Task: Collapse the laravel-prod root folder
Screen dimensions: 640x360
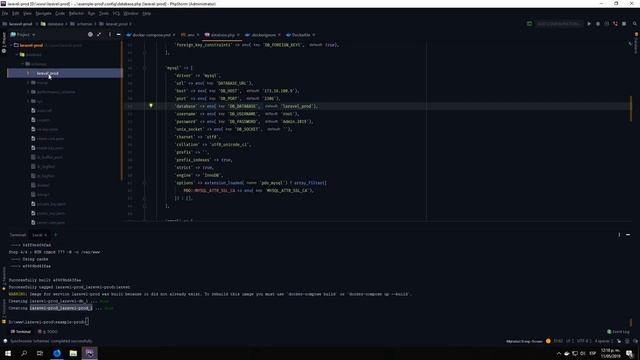Action: pyautogui.click(x=11, y=45)
